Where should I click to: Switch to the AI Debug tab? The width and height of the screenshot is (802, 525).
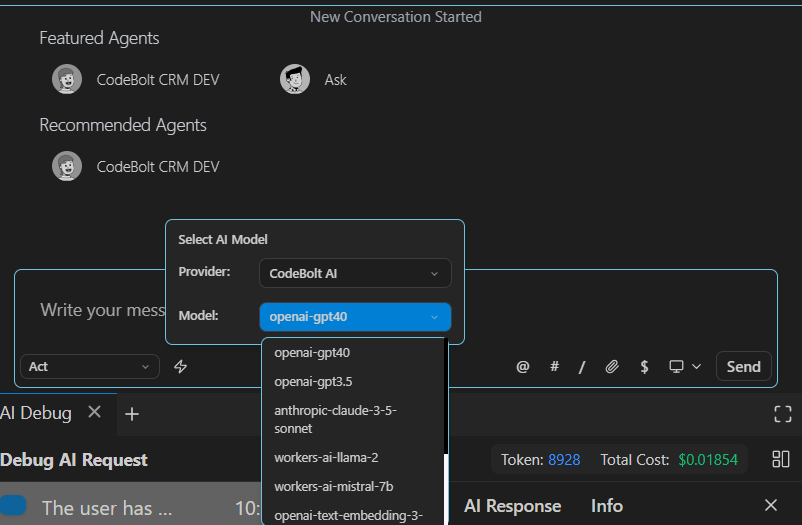point(36,413)
